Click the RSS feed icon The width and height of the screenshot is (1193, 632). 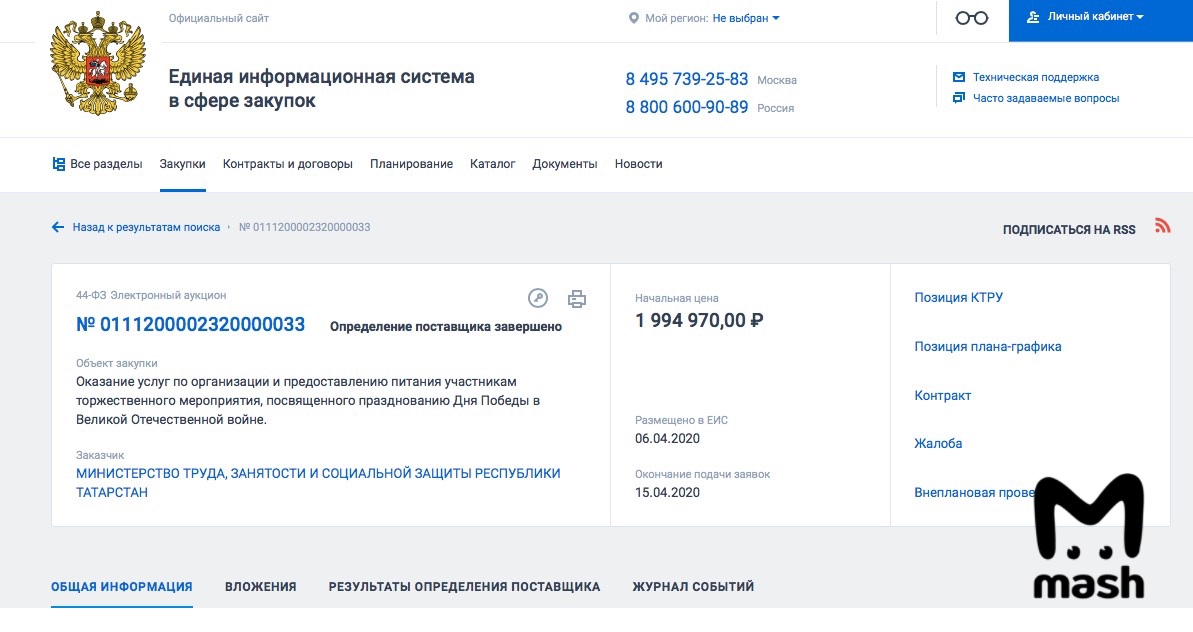pos(1162,226)
